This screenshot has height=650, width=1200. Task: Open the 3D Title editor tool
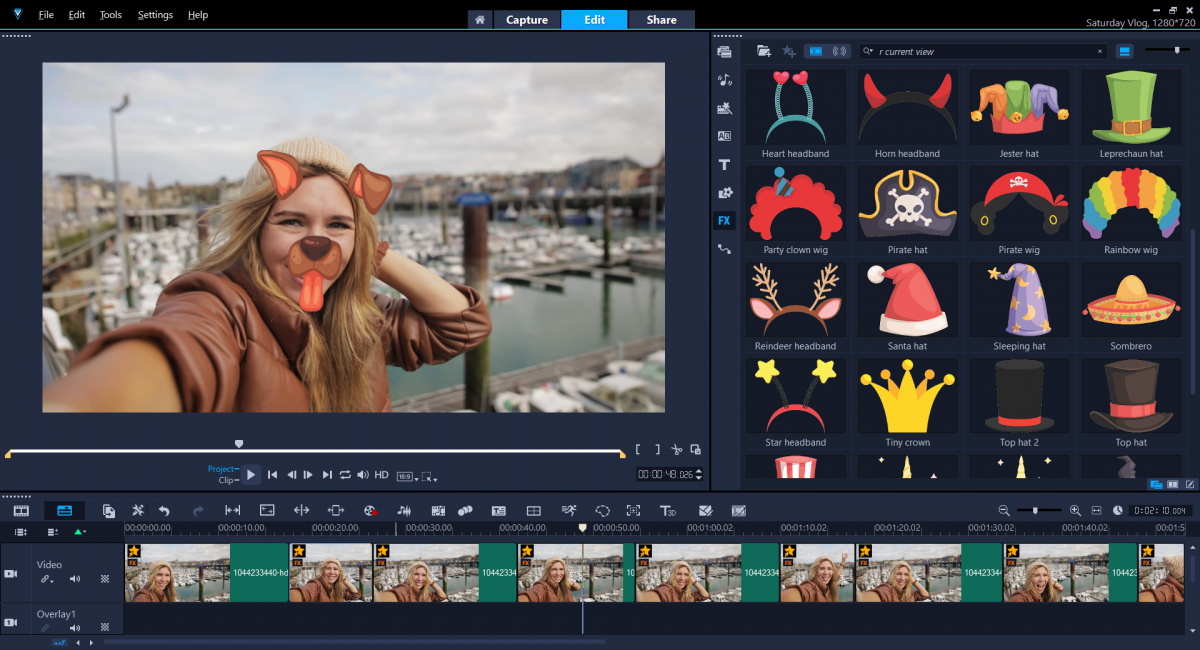coord(667,510)
